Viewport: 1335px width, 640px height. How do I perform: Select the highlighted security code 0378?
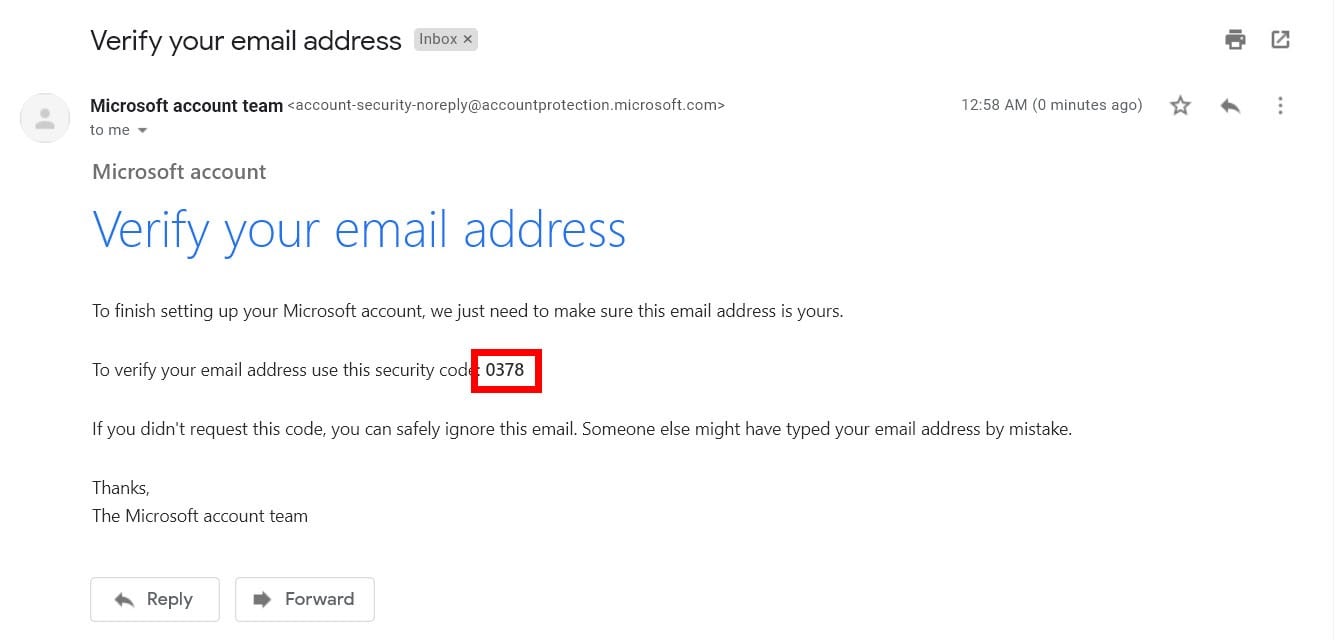505,370
